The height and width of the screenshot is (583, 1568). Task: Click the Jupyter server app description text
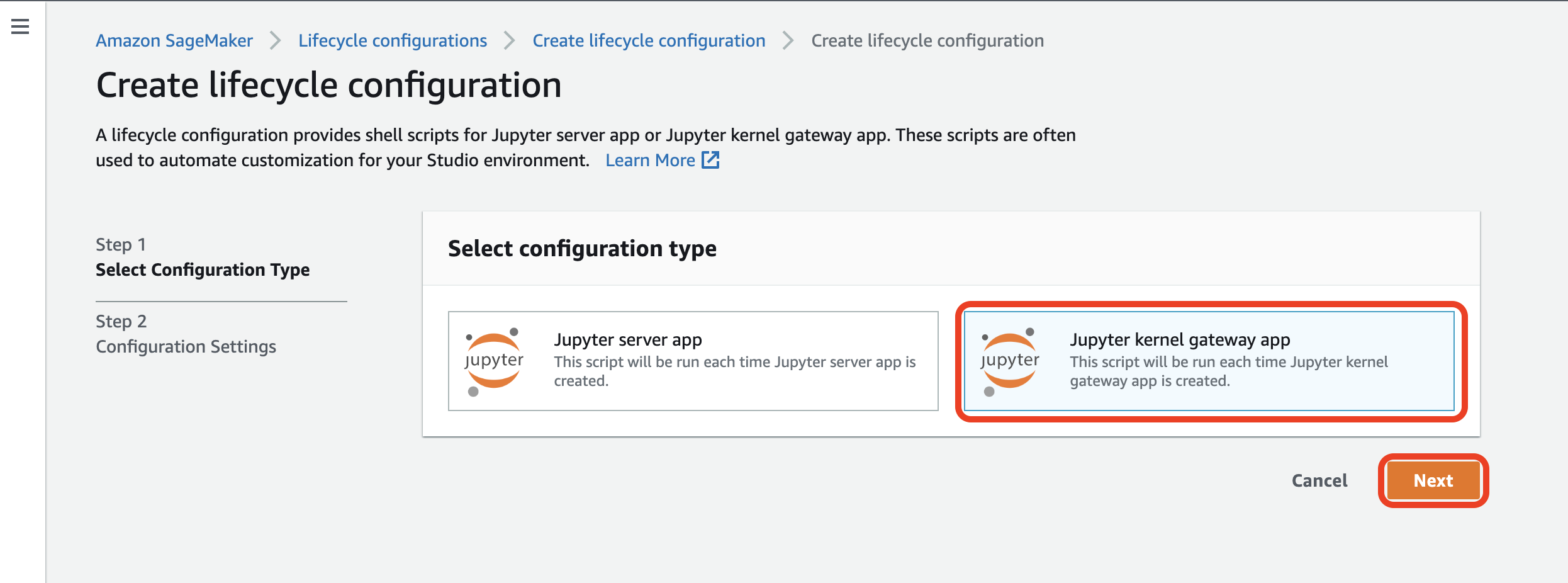coord(735,371)
